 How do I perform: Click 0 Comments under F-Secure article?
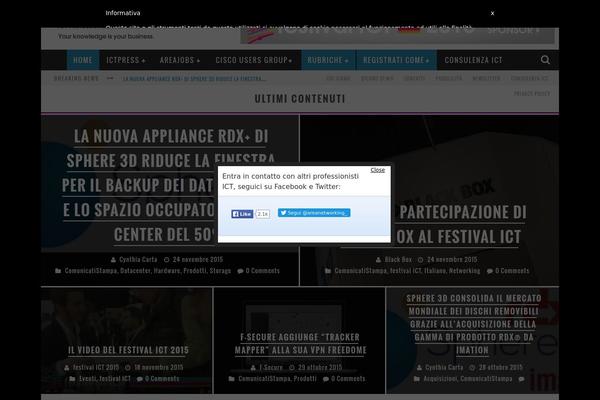pyautogui.click(x=348, y=379)
